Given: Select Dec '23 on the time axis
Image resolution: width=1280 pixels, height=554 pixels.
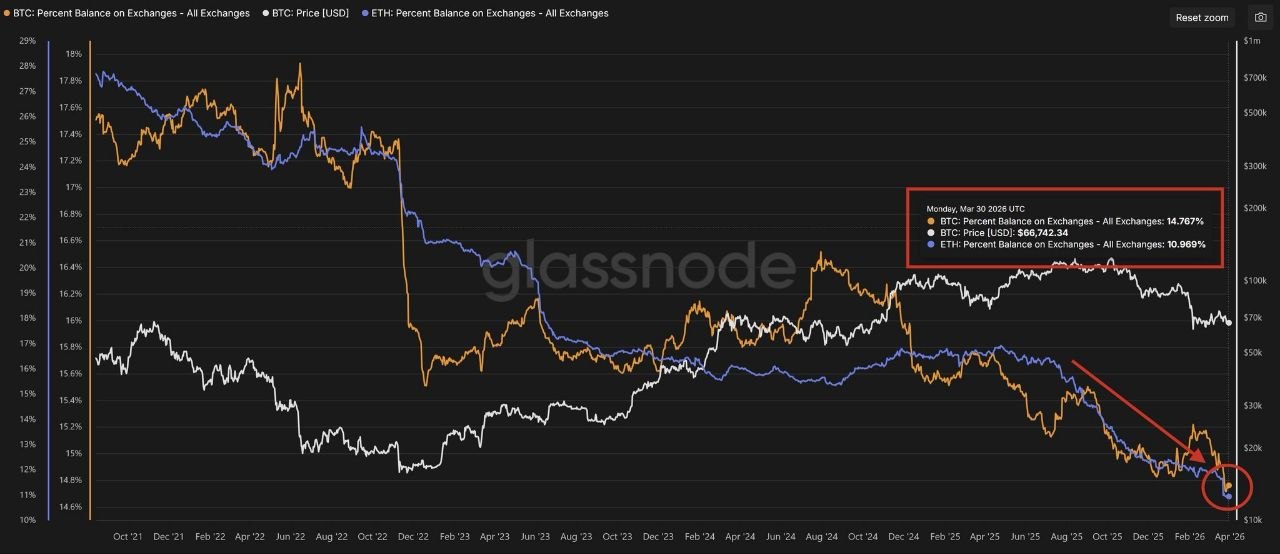Looking at the screenshot, I should 658,537.
